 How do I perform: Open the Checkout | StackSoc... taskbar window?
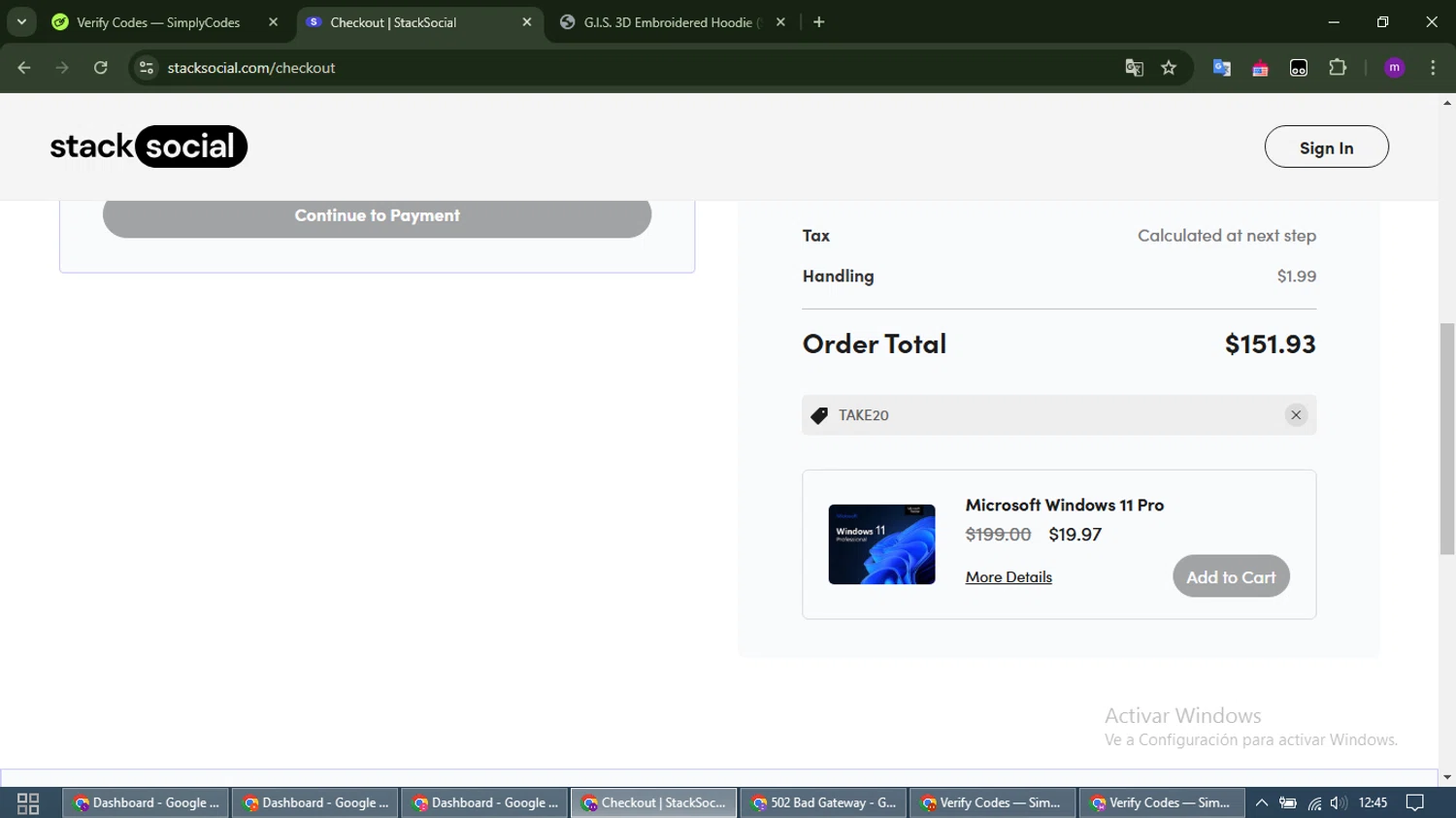click(x=654, y=803)
